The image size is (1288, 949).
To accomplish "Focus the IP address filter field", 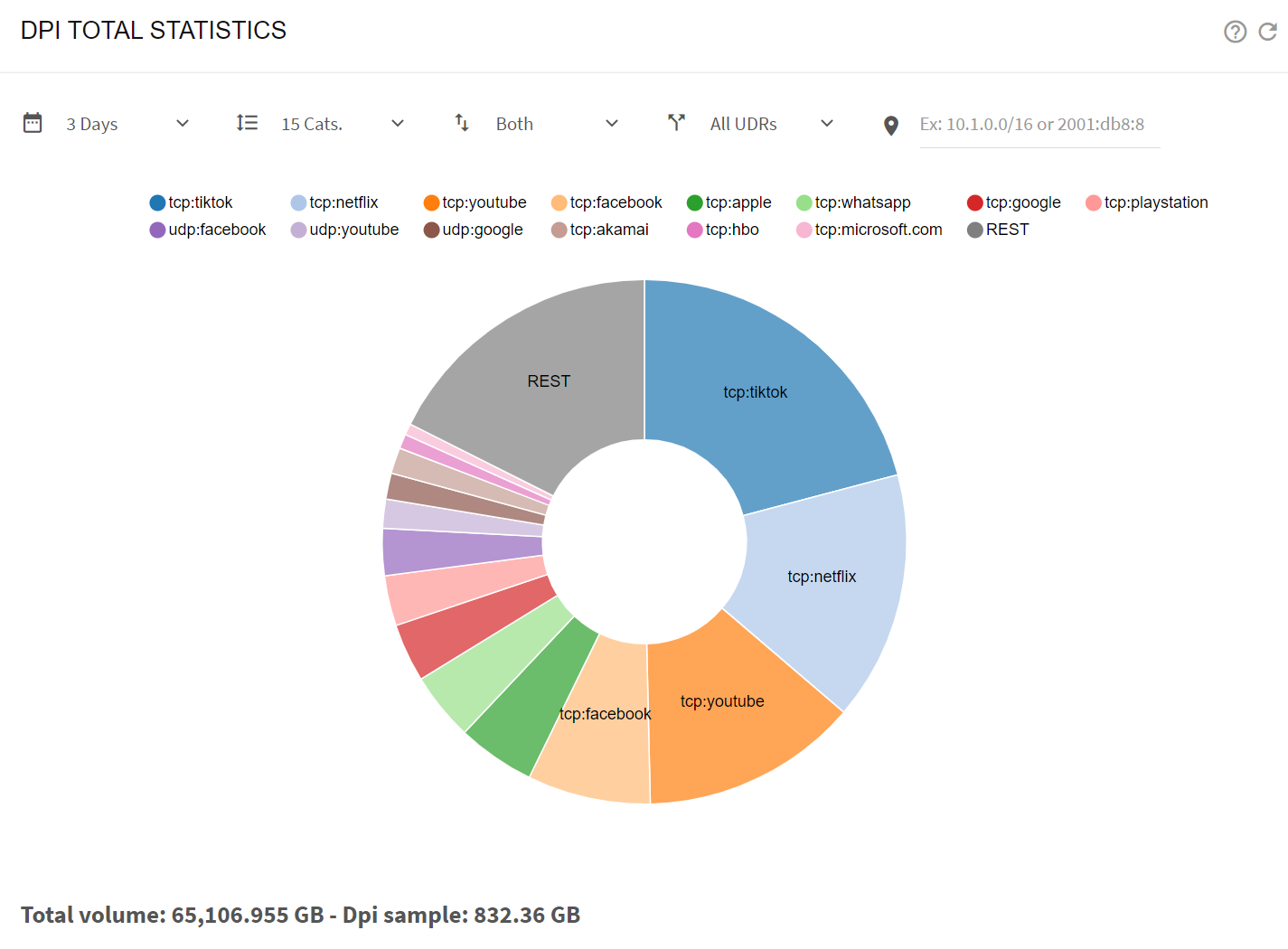I will tap(1039, 125).
